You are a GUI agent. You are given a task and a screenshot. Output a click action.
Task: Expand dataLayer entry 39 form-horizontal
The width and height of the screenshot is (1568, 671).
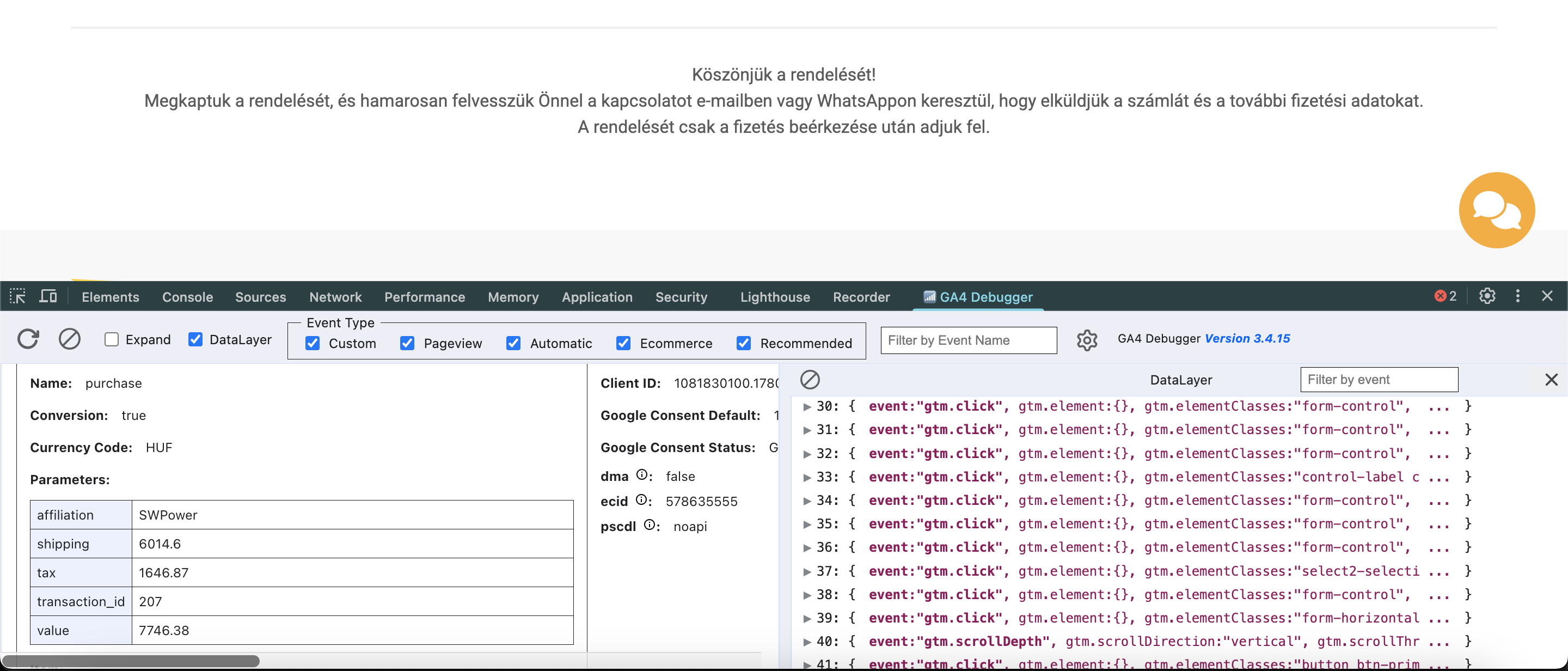point(807,619)
